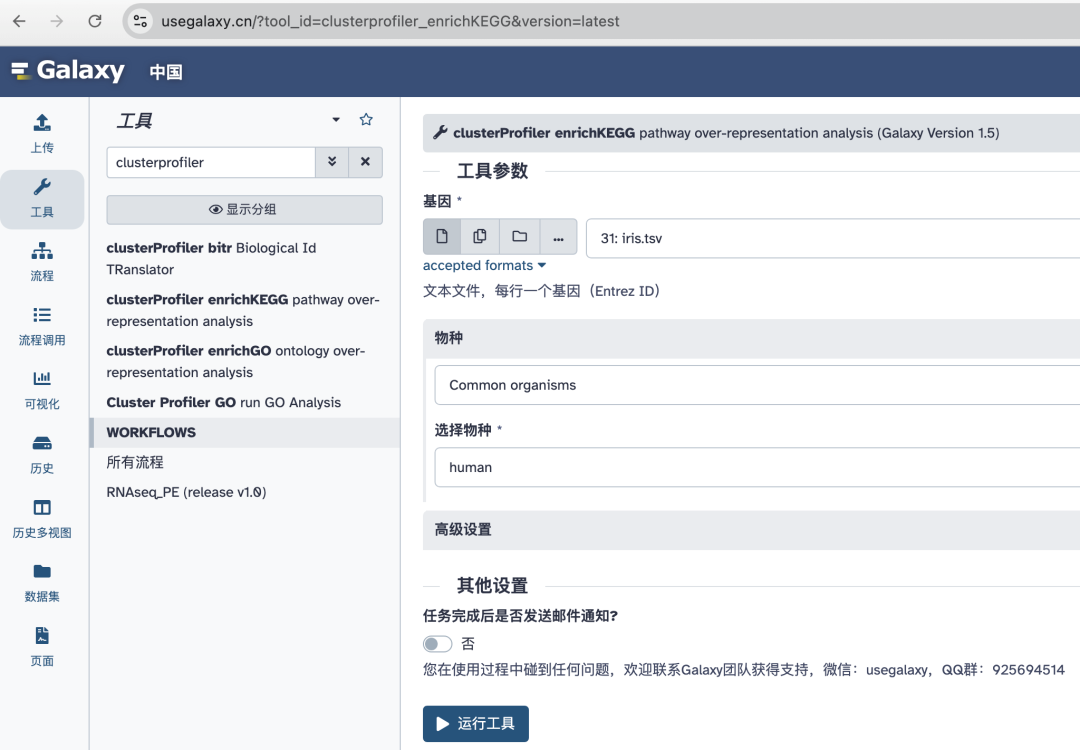
Task: Click the 中国 header label
Action: point(166,72)
